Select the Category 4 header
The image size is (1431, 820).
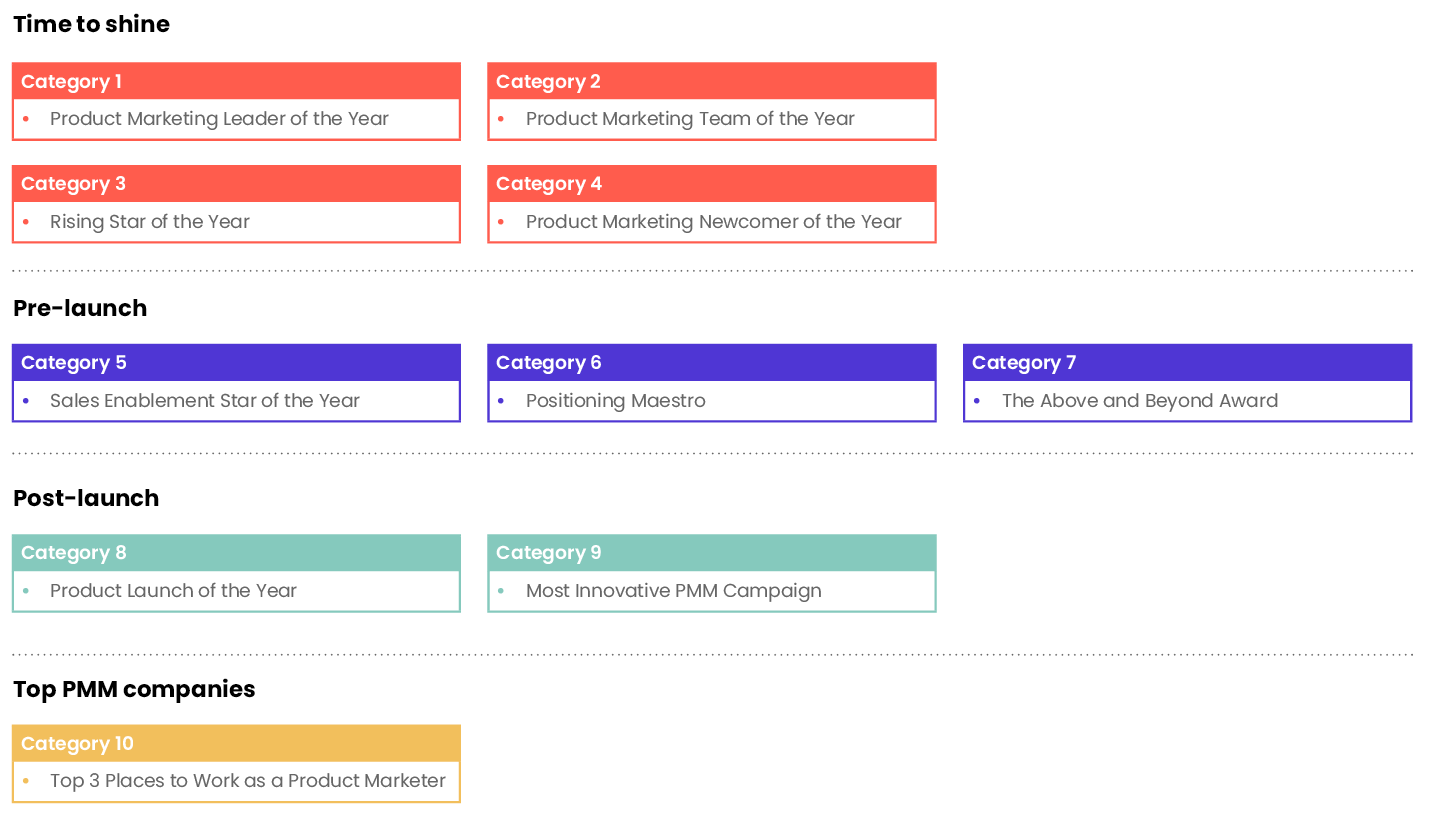point(712,184)
